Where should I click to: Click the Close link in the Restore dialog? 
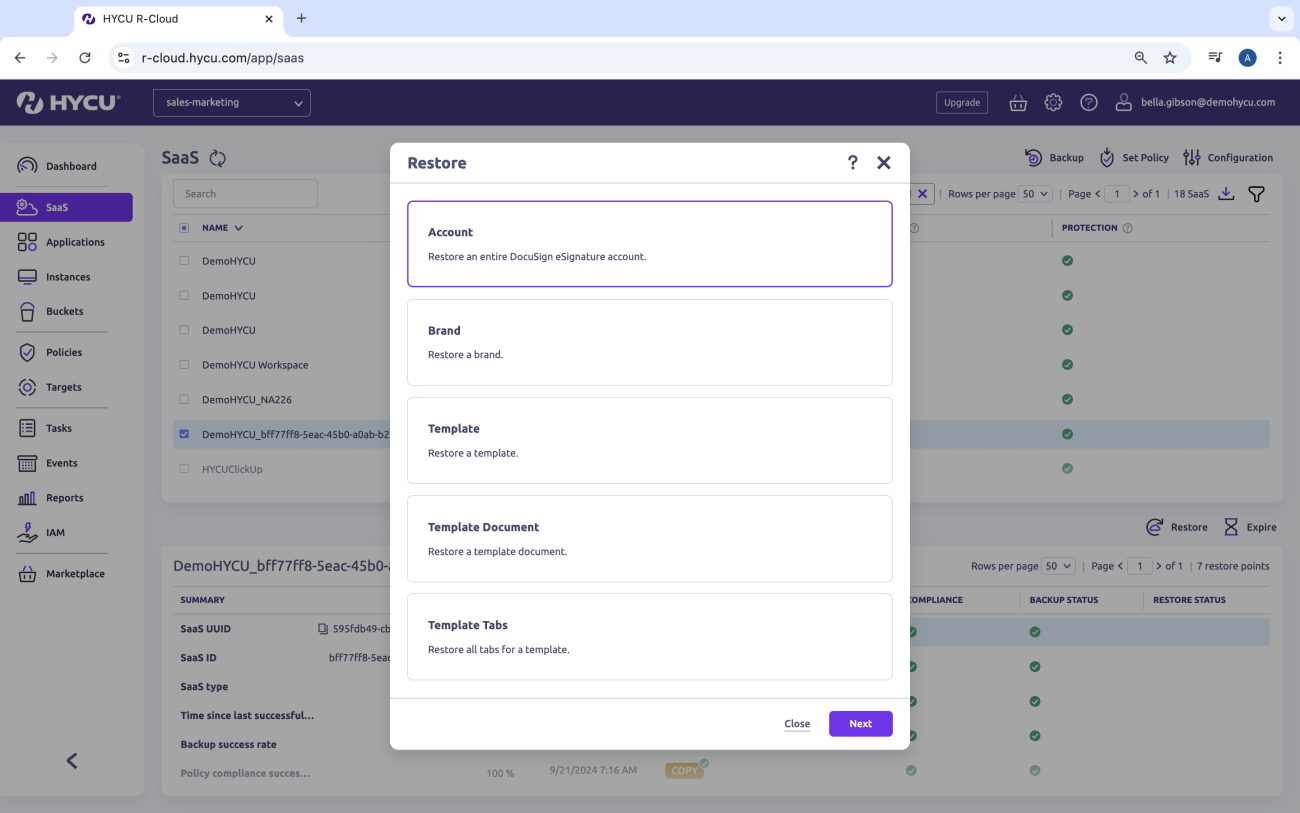click(797, 723)
